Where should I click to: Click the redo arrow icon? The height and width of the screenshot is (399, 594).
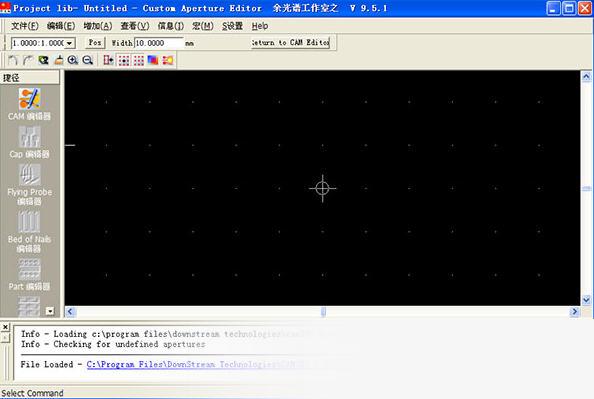click(28, 60)
